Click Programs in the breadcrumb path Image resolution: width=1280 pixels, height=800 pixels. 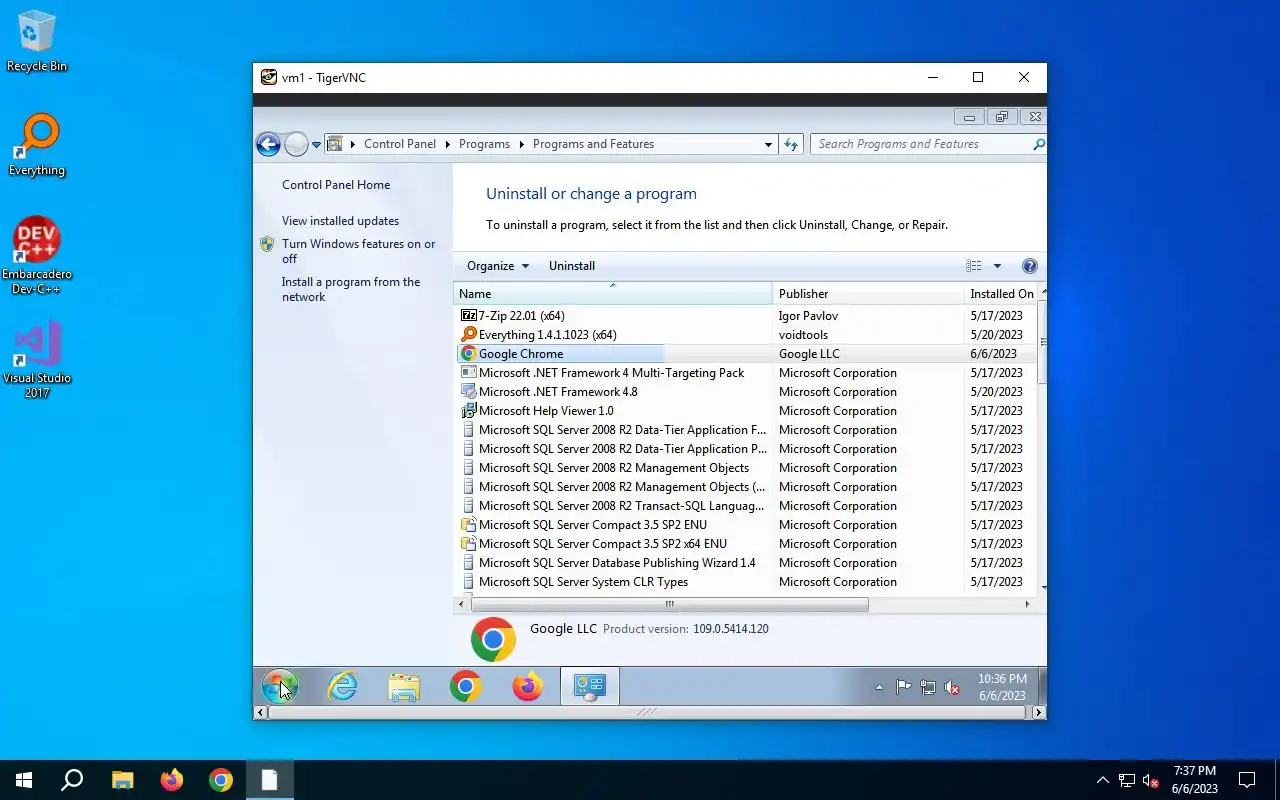click(x=484, y=144)
